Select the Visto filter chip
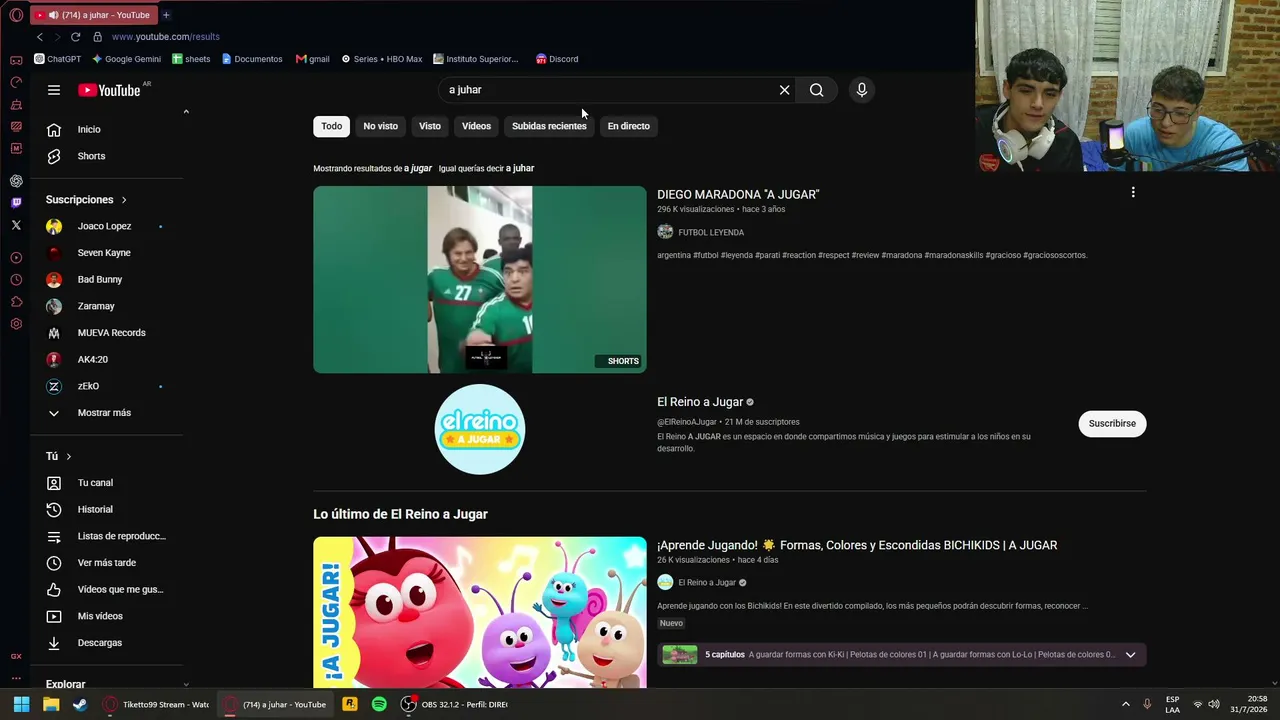1280x720 pixels. pos(430,126)
